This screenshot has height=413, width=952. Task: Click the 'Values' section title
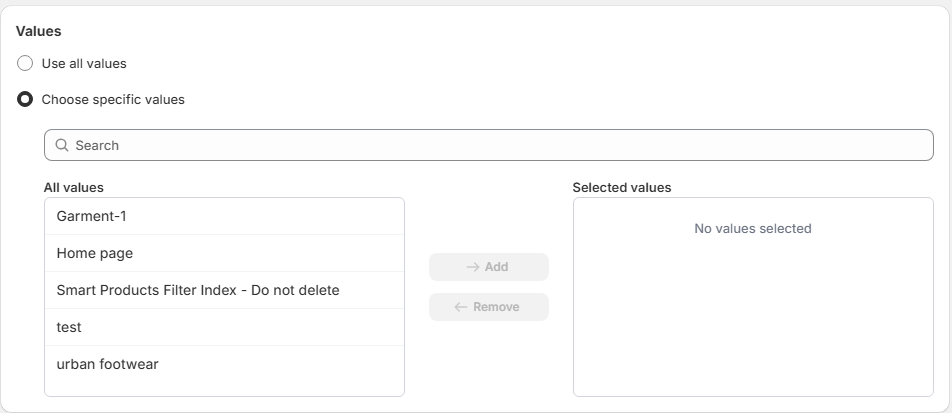tap(38, 31)
